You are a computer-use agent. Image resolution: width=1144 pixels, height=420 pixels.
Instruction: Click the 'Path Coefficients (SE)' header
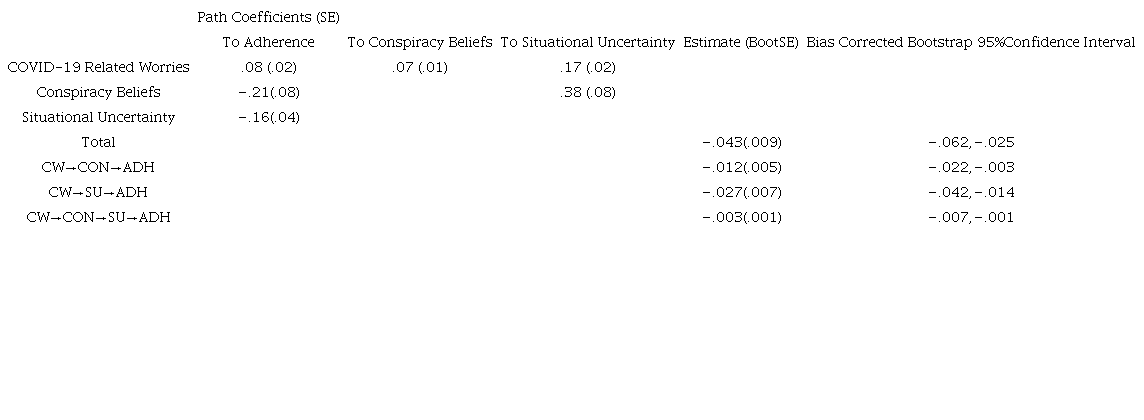click(x=268, y=18)
